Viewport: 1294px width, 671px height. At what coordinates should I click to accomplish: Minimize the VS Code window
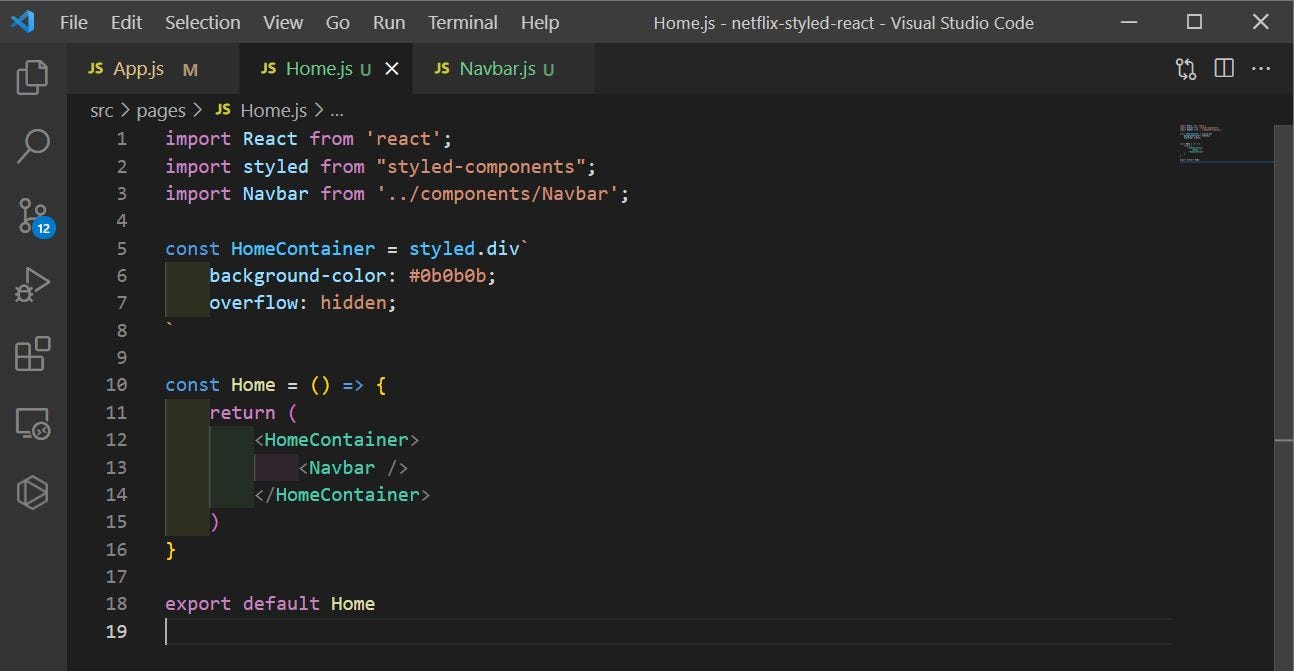coord(1129,22)
